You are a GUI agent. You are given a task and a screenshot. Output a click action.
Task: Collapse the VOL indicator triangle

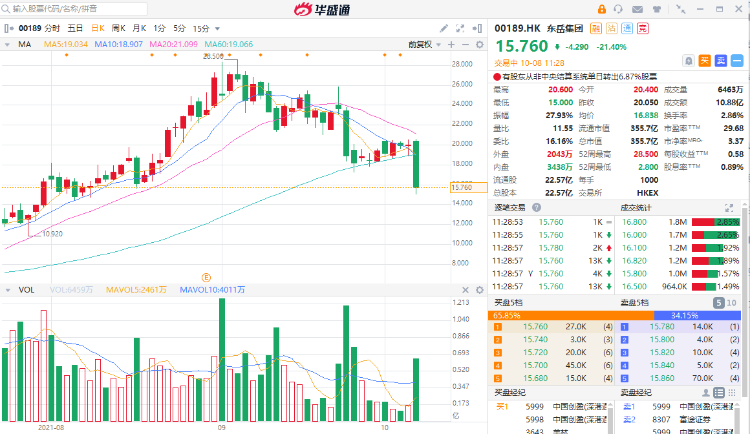pos(7,290)
